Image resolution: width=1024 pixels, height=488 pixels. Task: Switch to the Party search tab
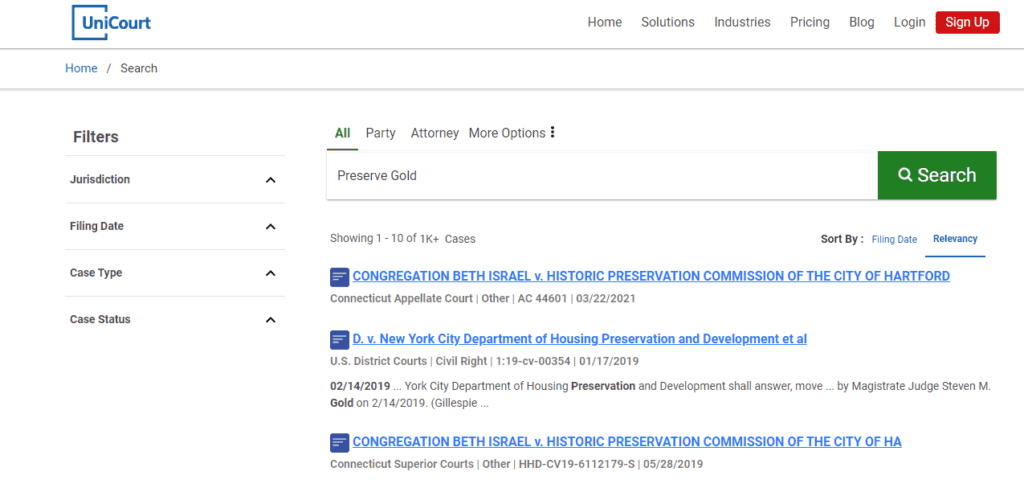[380, 133]
